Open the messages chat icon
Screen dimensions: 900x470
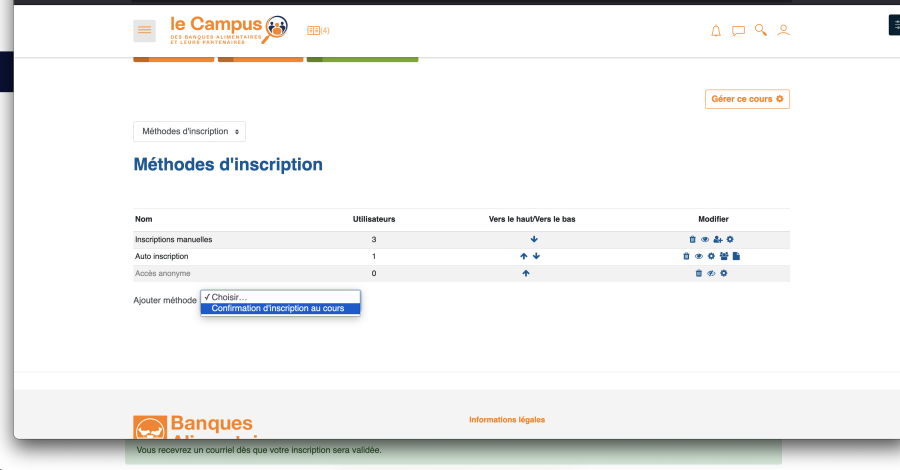click(x=738, y=31)
